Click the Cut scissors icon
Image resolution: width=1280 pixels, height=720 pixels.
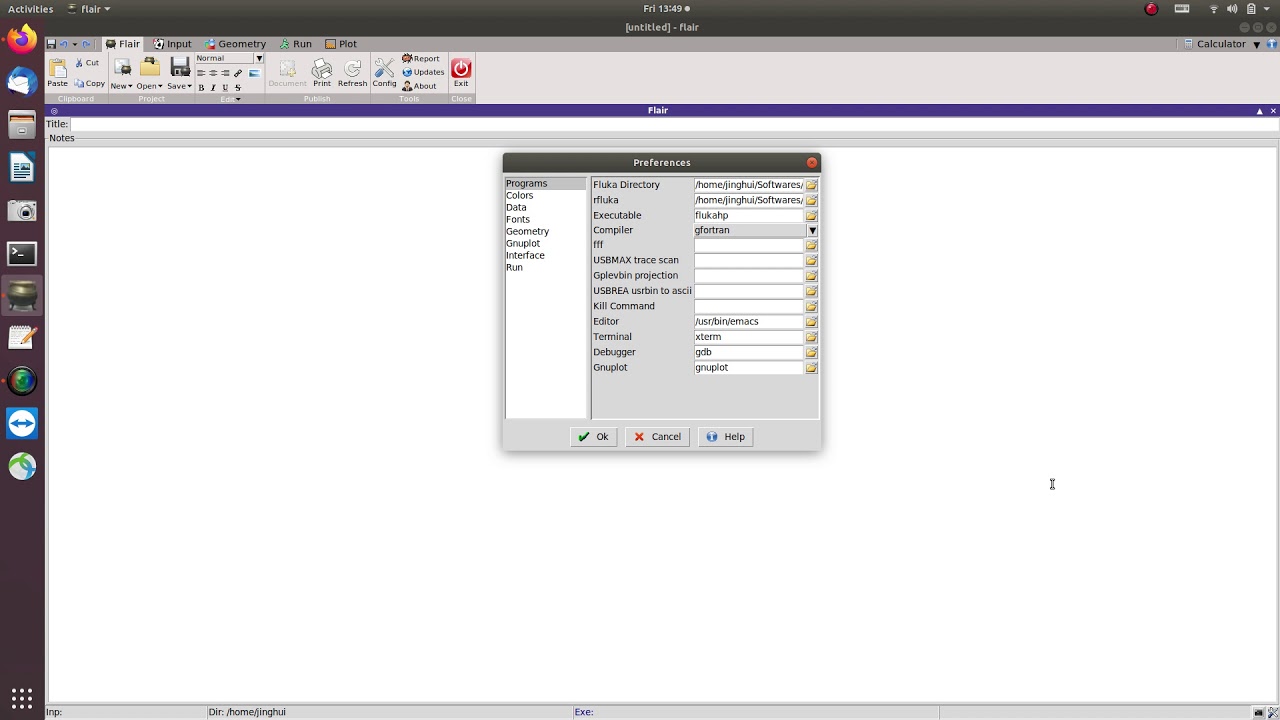(80, 63)
